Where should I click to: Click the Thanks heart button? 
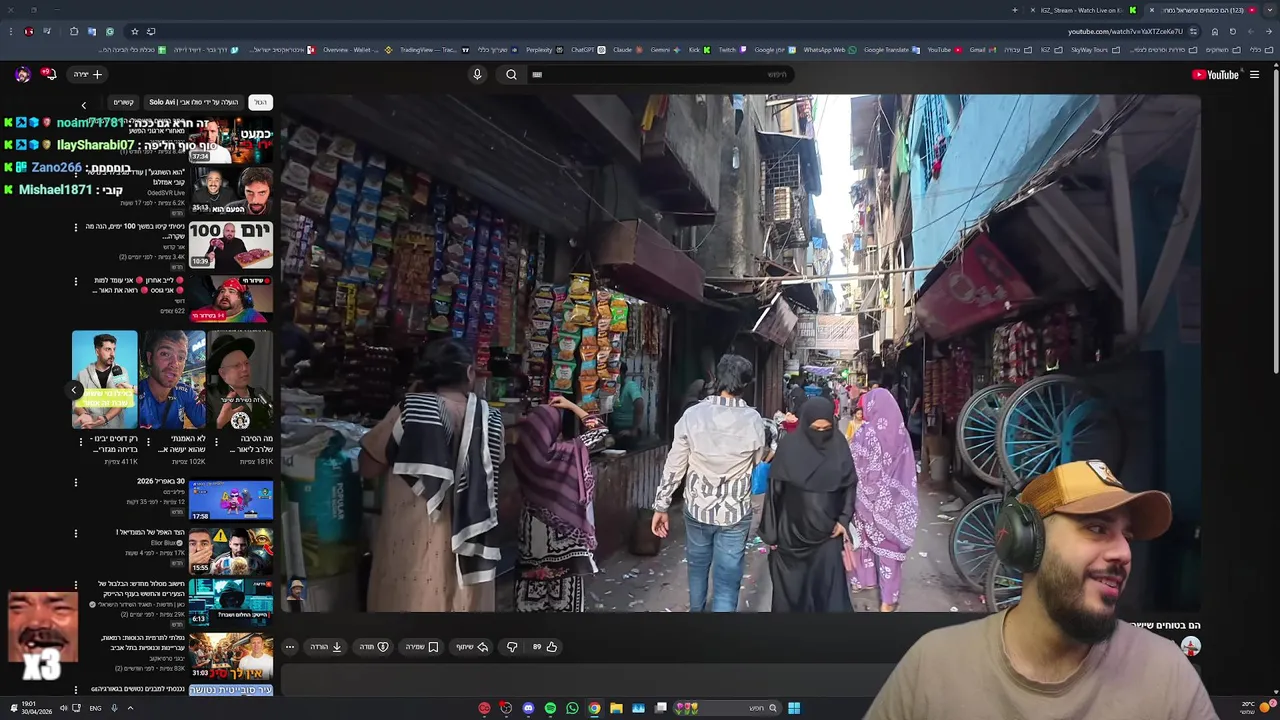pos(374,647)
